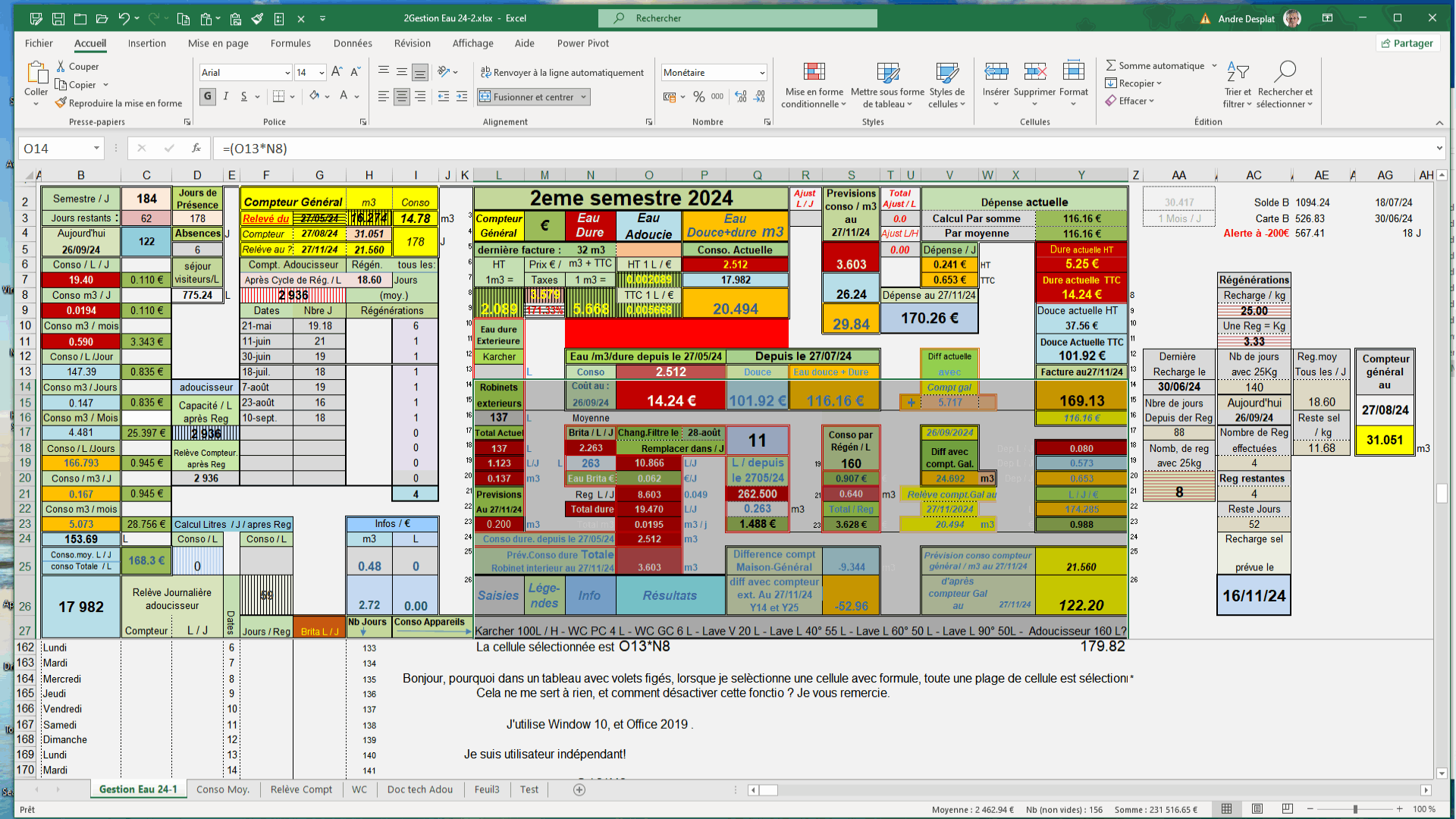Decrease the cell indent
The image size is (1456, 819).
tap(444, 96)
